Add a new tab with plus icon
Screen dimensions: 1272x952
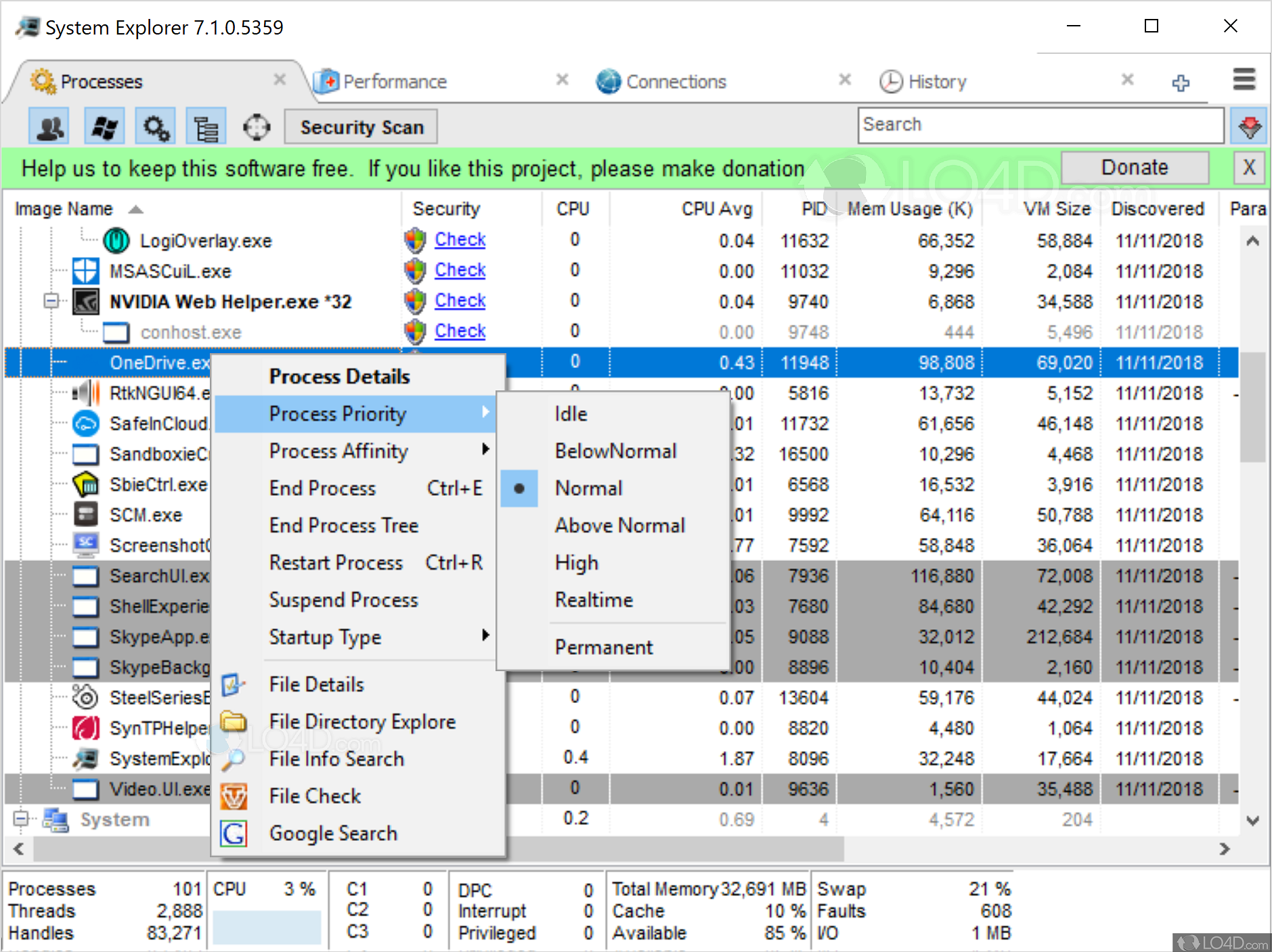[x=1181, y=82]
